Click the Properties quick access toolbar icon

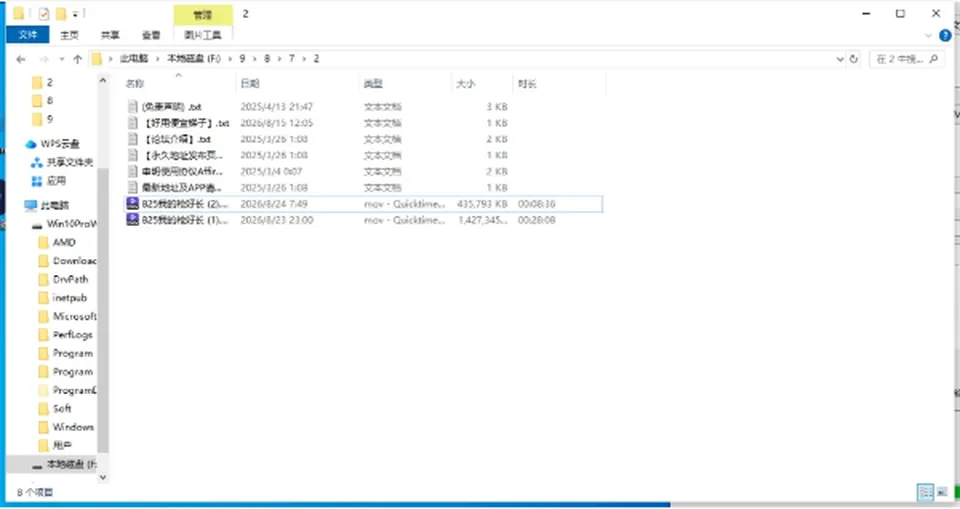pyautogui.click(x=44, y=13)
